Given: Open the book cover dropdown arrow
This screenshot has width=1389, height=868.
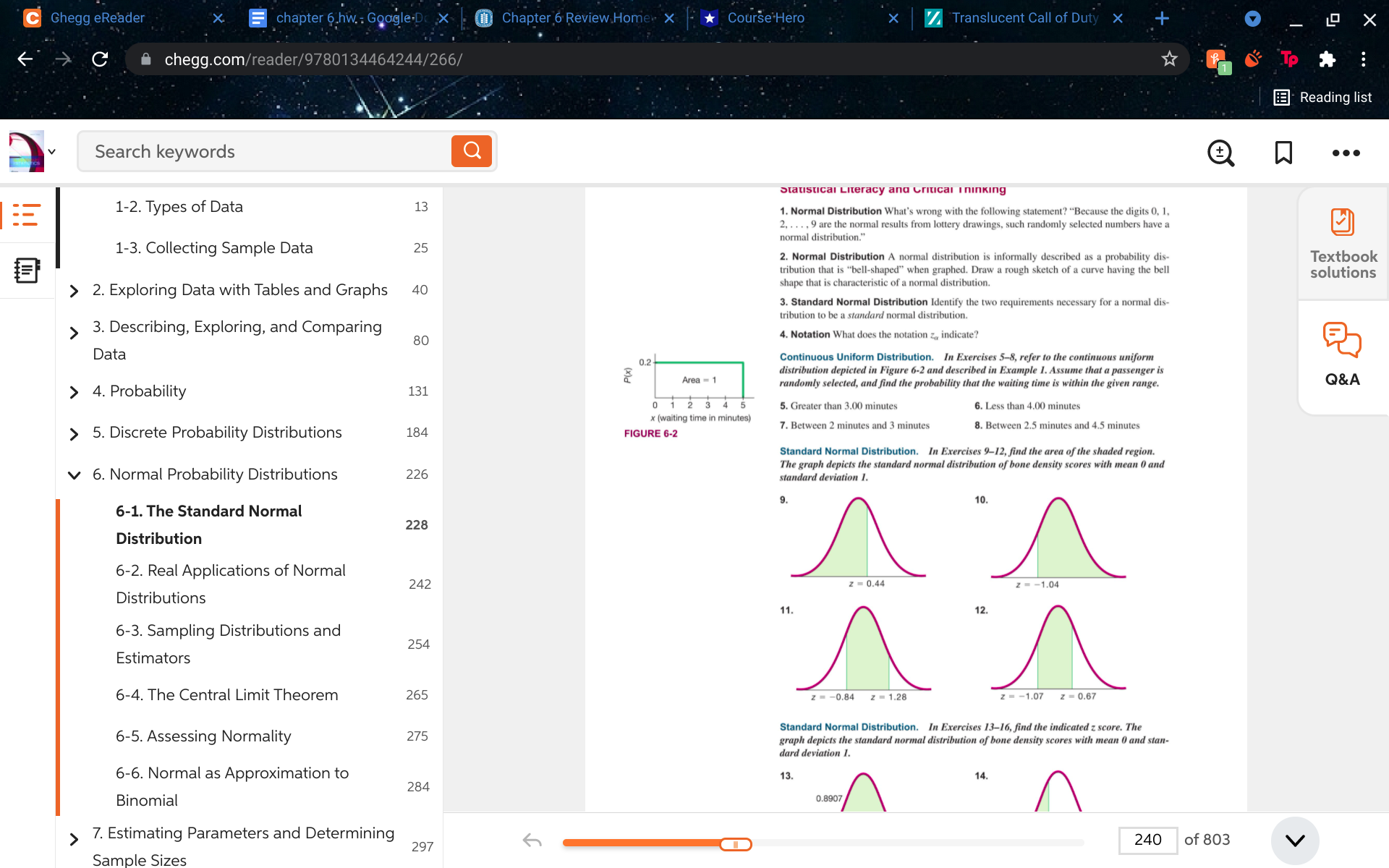Looking at the screenshot, I should (52, 152).
